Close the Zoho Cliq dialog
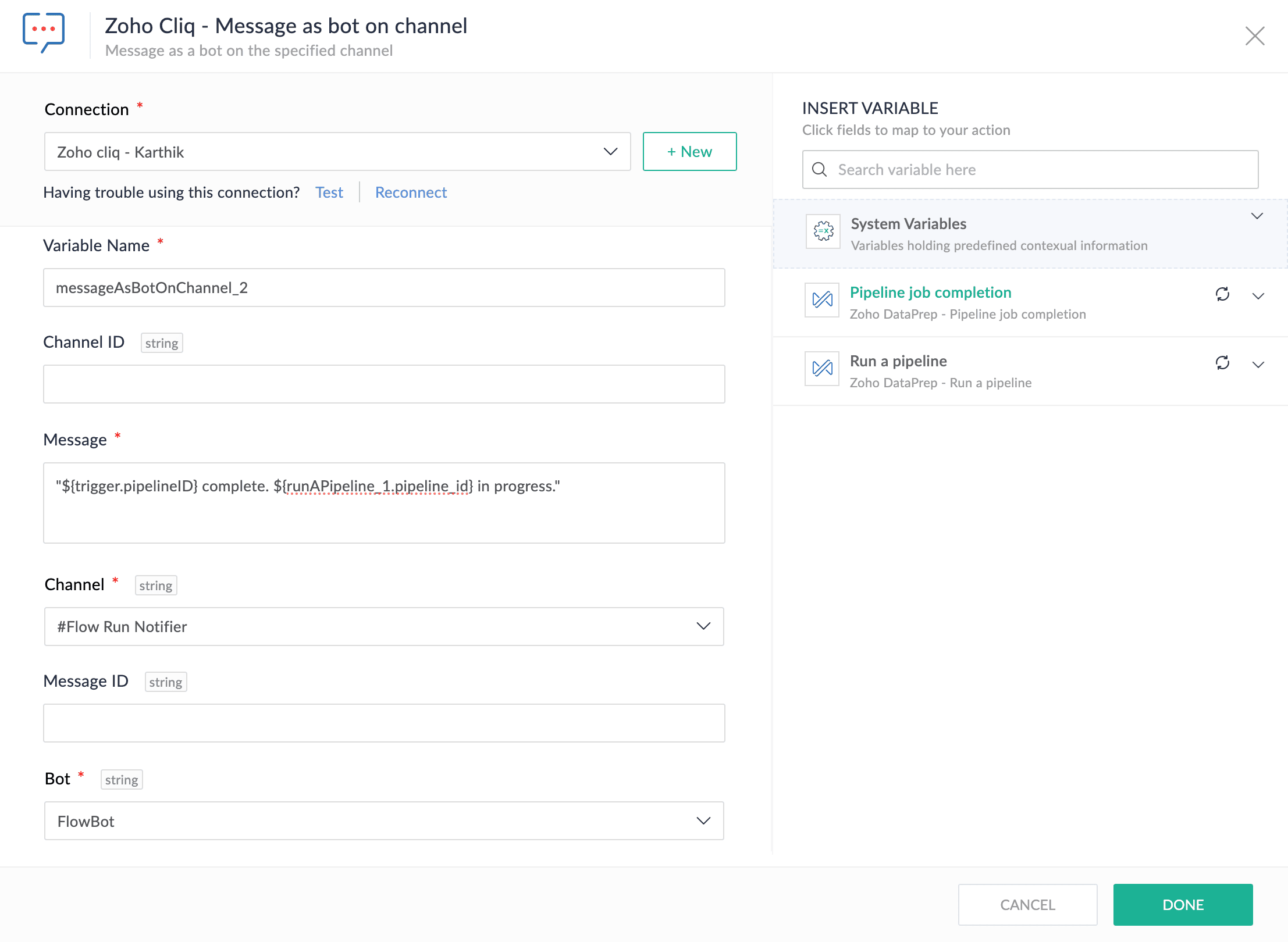The image size is (1288, 942). 1255,36
